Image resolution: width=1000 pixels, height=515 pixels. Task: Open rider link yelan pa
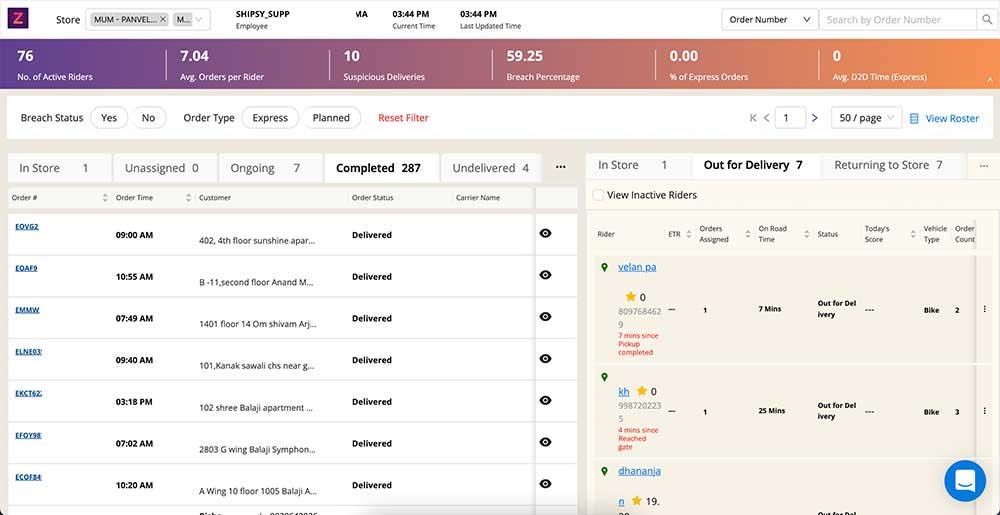(x=637, y=267)
